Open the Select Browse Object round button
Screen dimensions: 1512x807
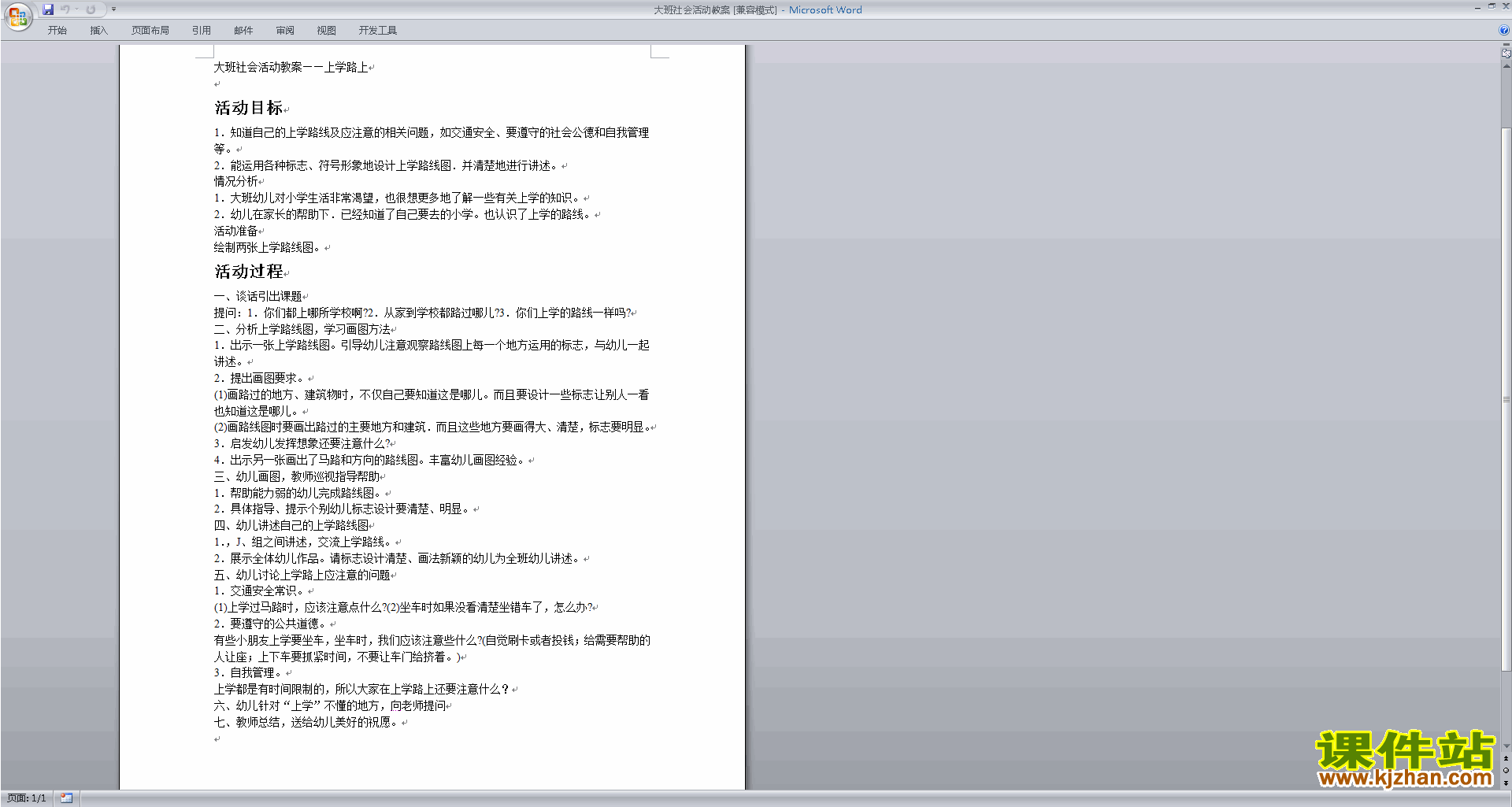pos(1506,770)
